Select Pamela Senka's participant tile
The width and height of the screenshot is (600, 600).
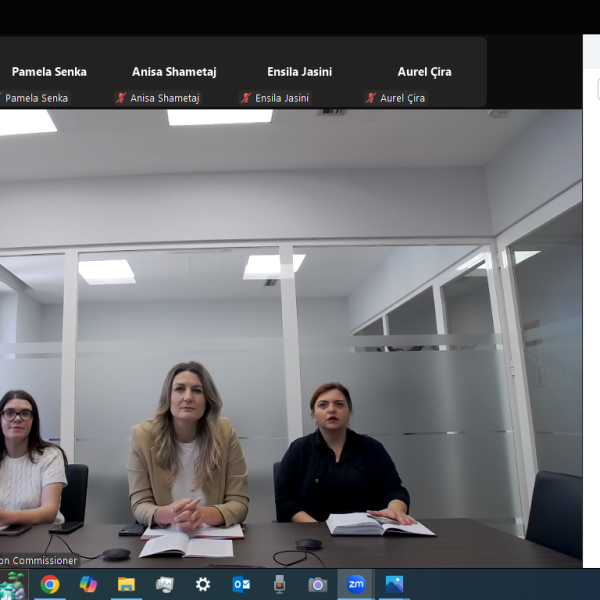(49, 72)
